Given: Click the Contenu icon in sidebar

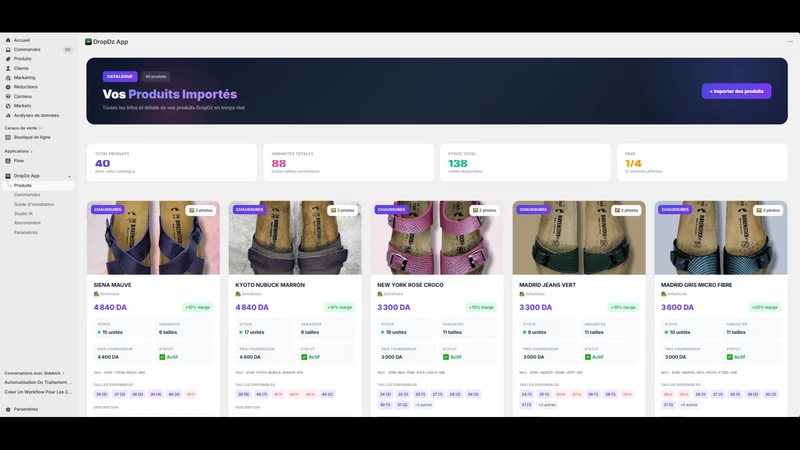Looking at the screenshot, I should [8, 96].
